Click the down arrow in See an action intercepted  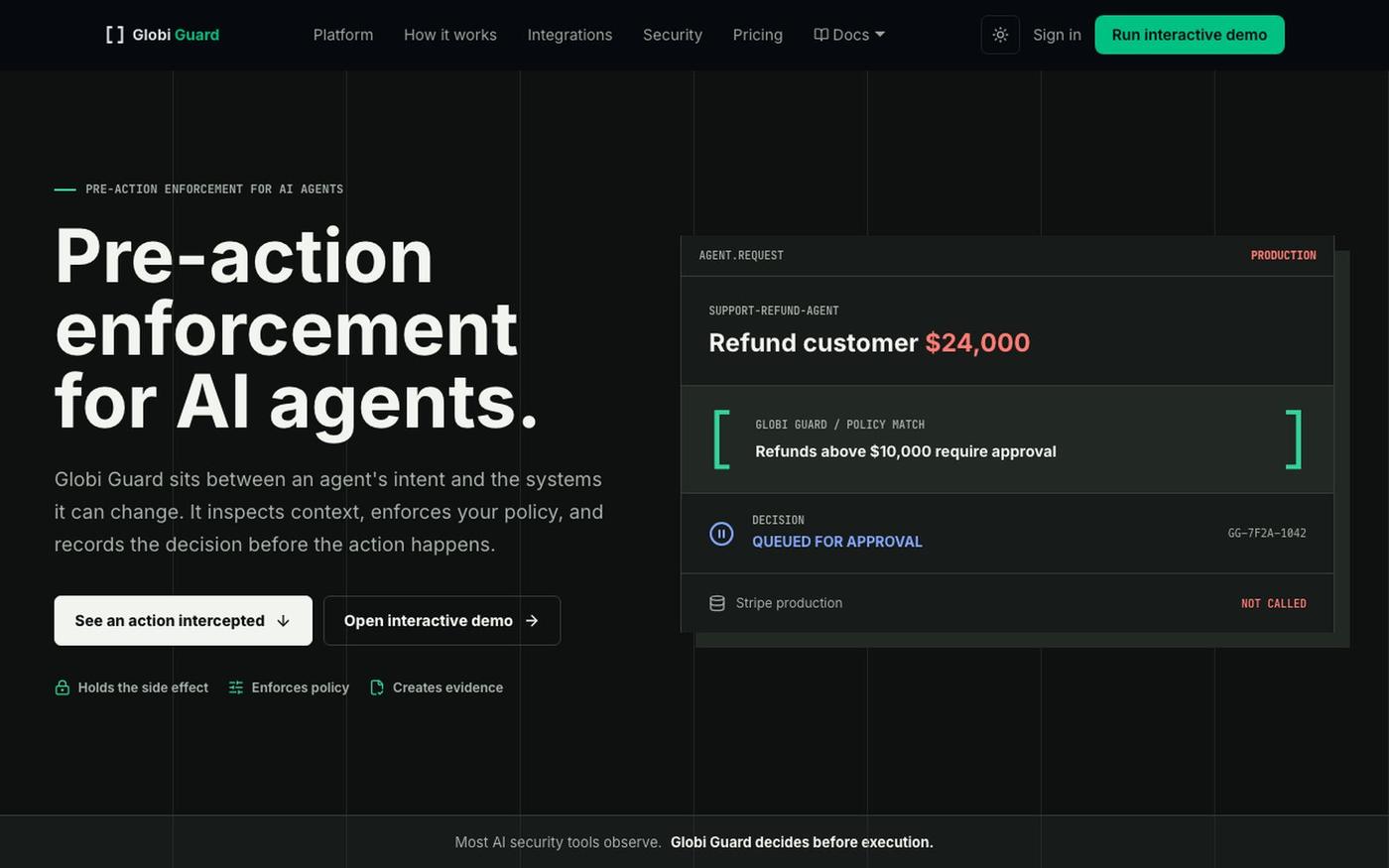[283, 621]
